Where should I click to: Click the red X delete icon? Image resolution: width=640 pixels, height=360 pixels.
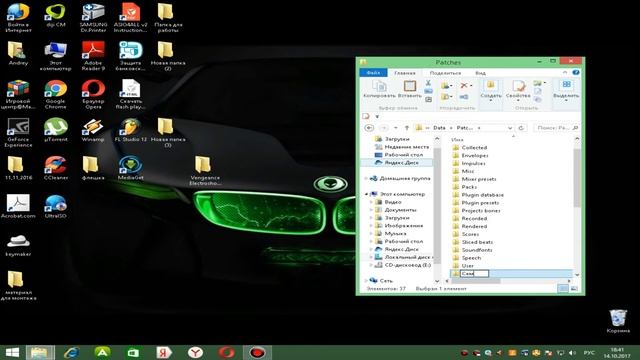[x=464, y=85]
